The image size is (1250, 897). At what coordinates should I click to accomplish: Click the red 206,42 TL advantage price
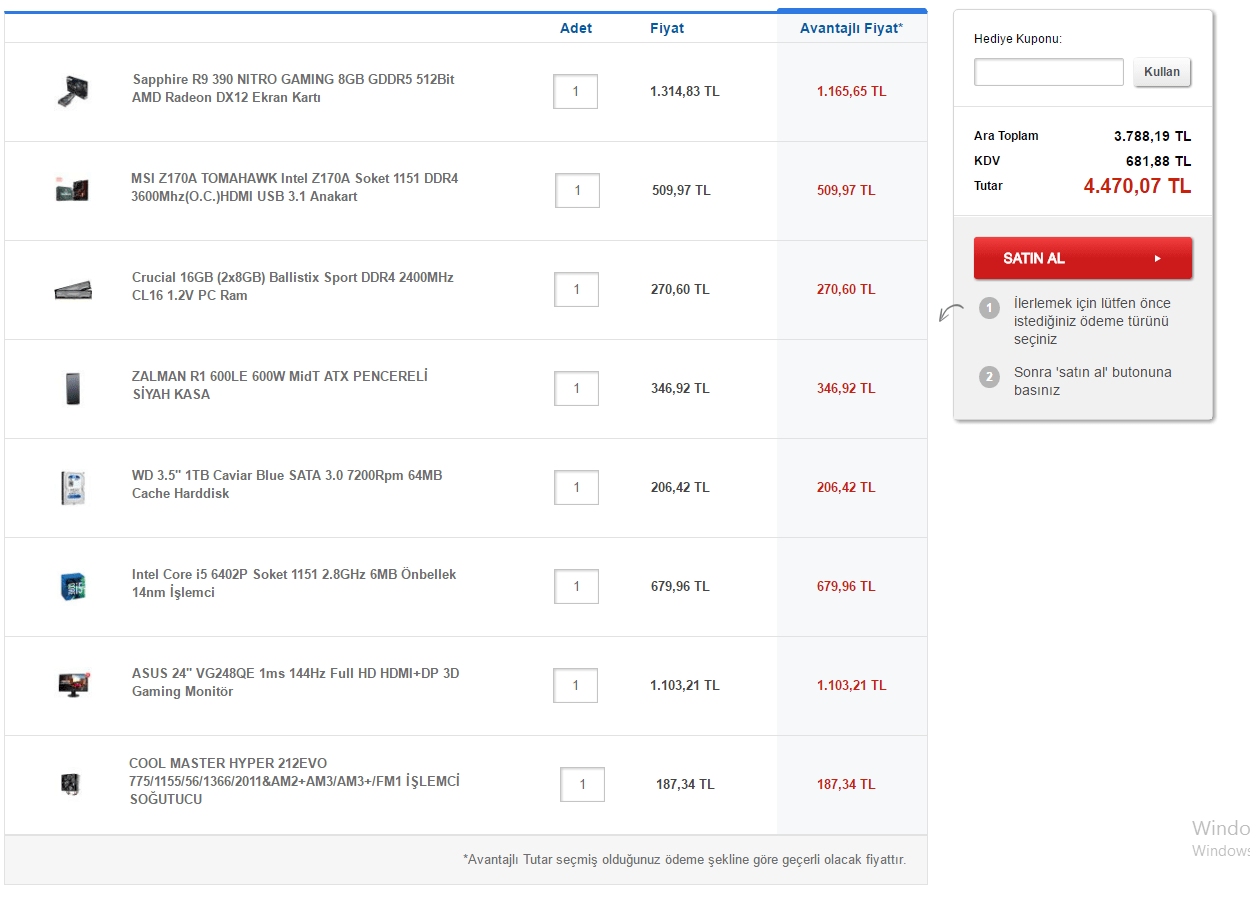pos(846,487)
